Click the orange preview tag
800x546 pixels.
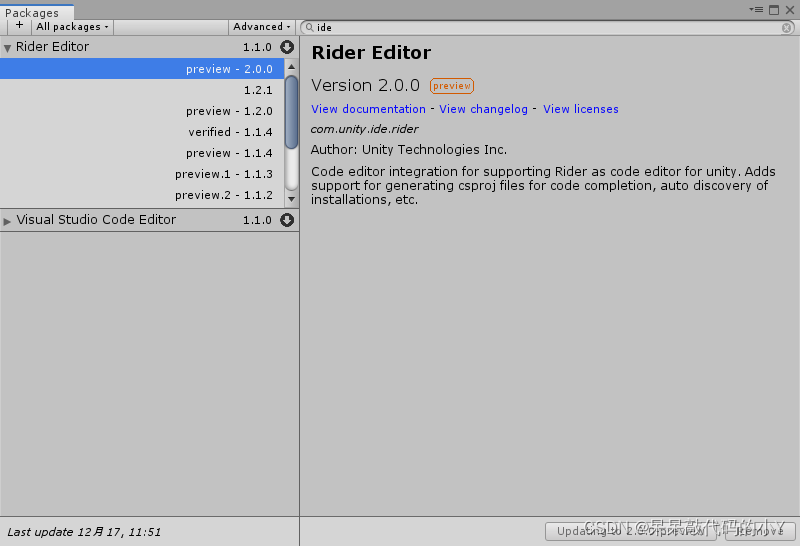point(452,86)
